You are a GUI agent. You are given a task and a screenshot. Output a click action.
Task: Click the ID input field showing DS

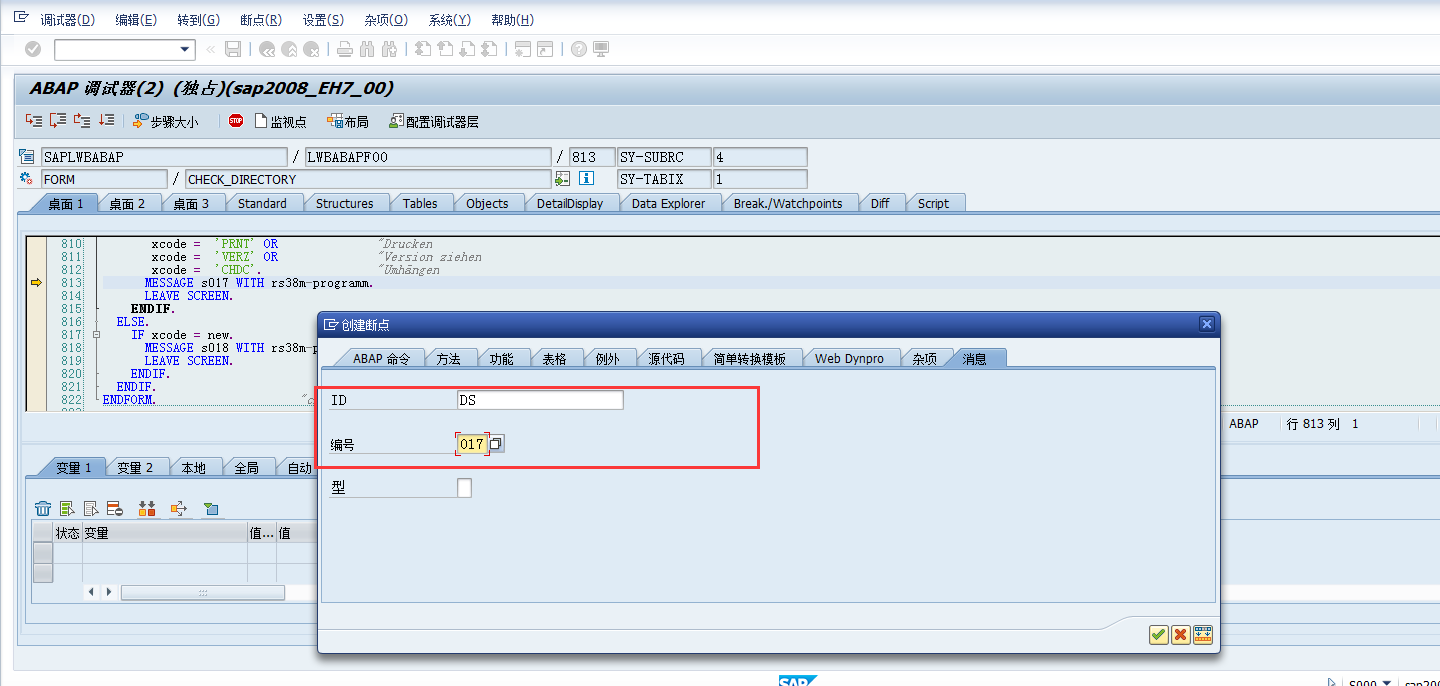540,399
